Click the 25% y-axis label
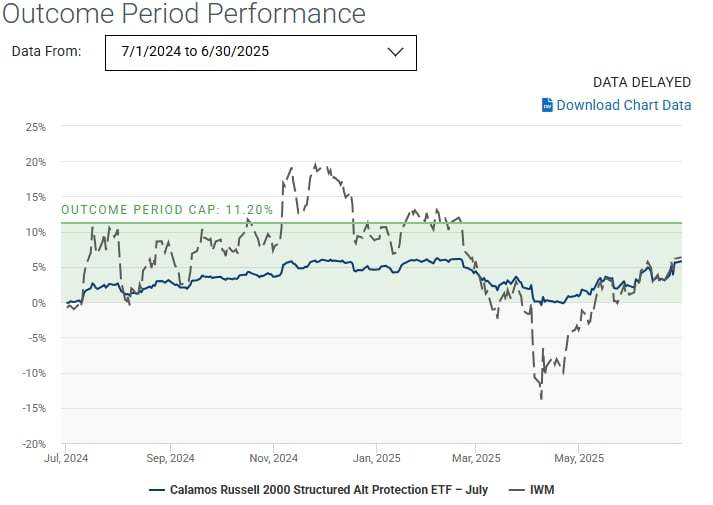The image size is (713, 505). [x=35, y=127]
